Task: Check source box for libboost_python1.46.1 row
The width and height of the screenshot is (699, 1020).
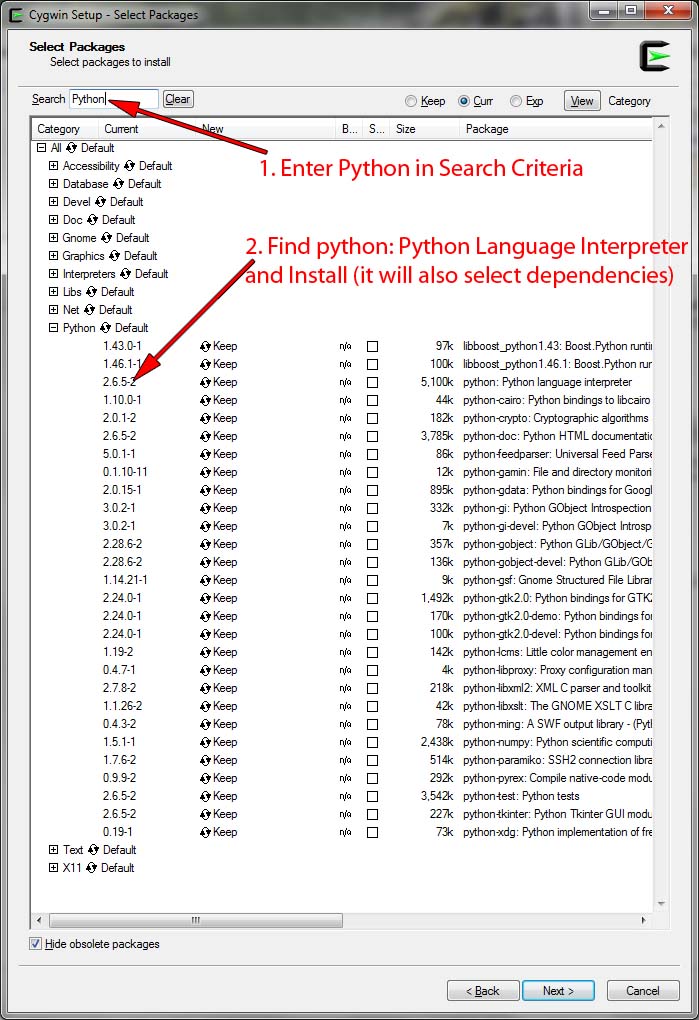Action: 373,364
